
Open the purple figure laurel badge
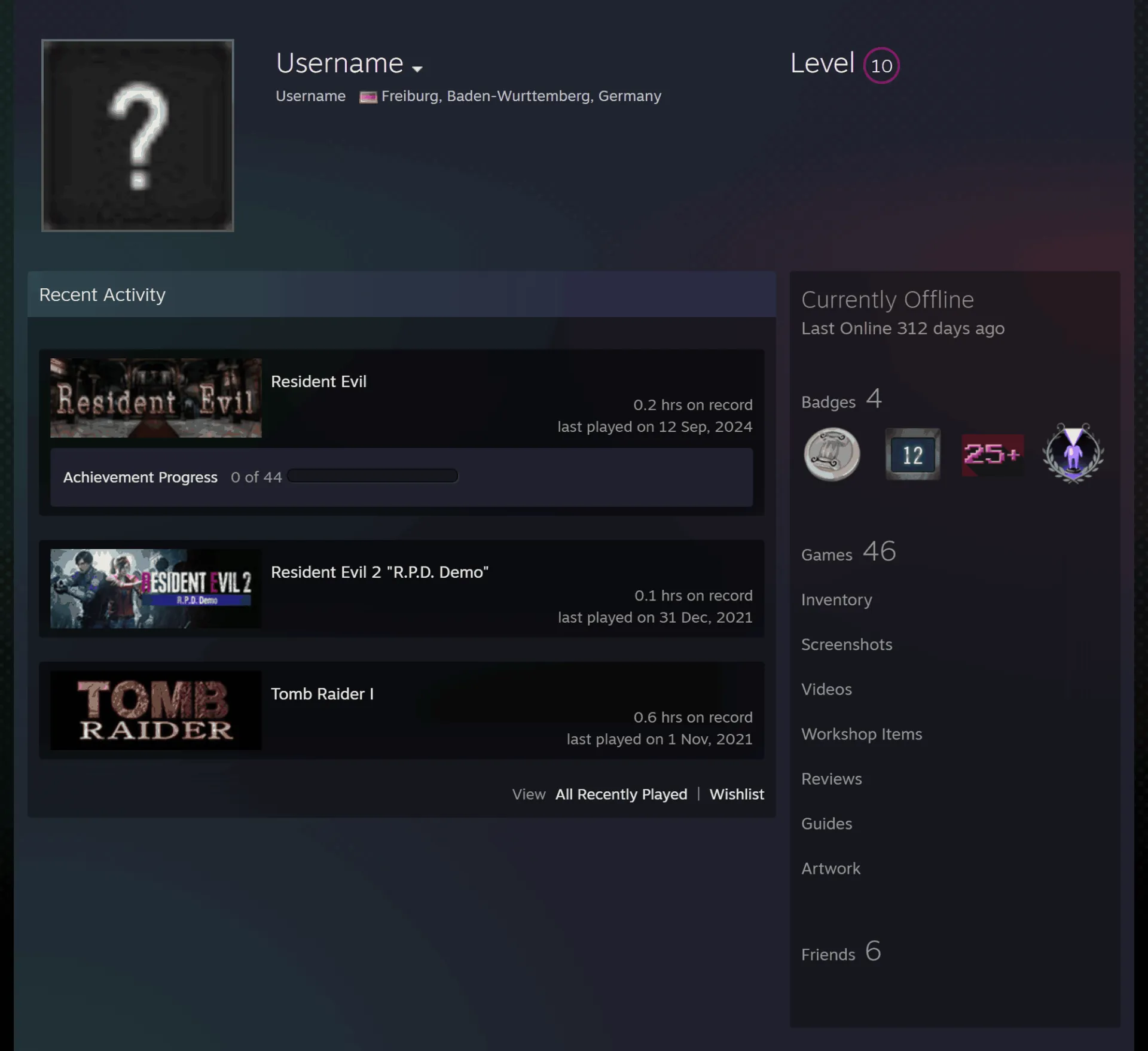point(1073,453)
